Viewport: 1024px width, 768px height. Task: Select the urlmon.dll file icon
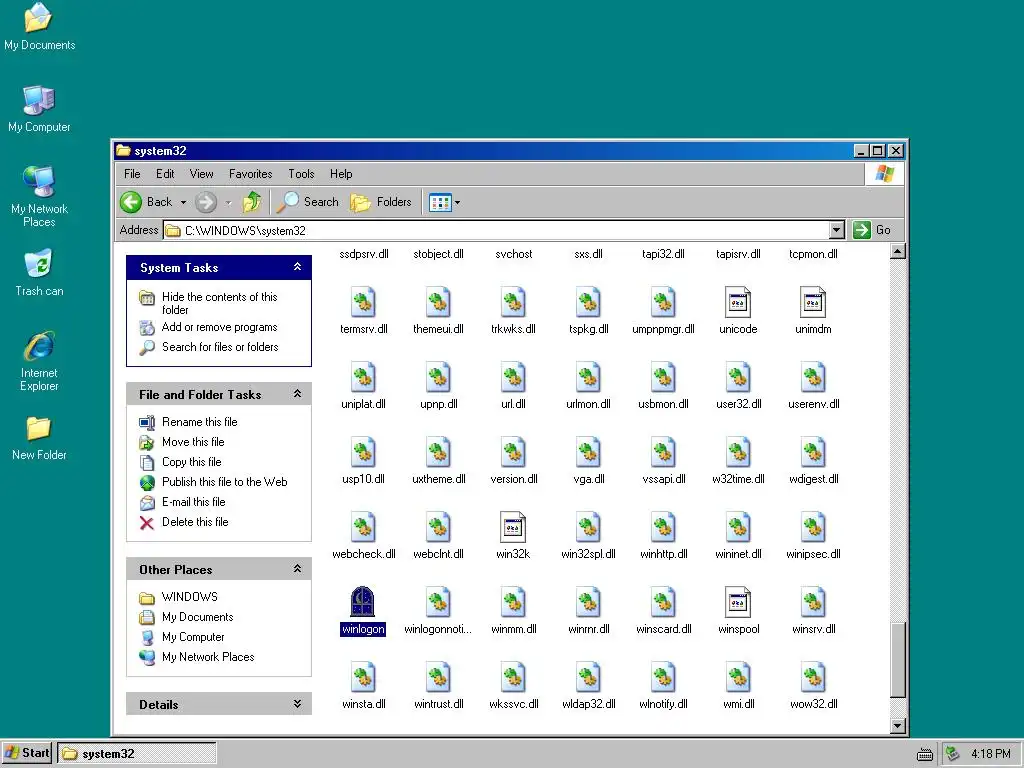588,377
